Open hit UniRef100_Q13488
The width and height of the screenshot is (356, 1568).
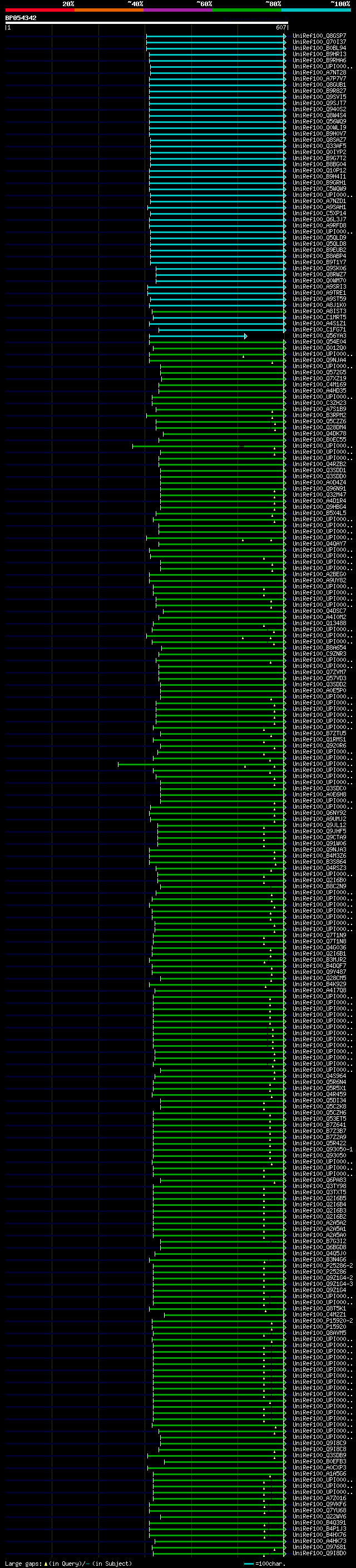pos(319,624)
